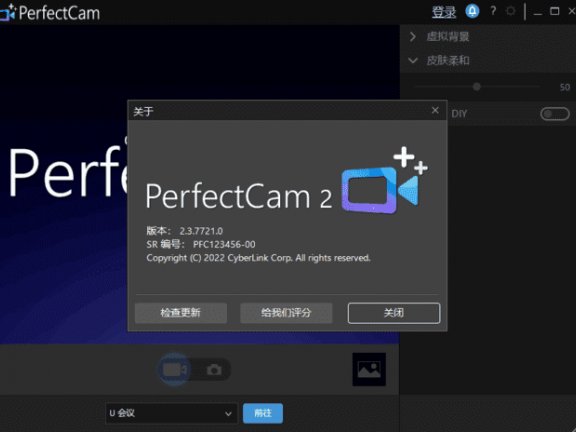Open the image gallery thumbnail
The image size is (576, 432).
point(369,370)
